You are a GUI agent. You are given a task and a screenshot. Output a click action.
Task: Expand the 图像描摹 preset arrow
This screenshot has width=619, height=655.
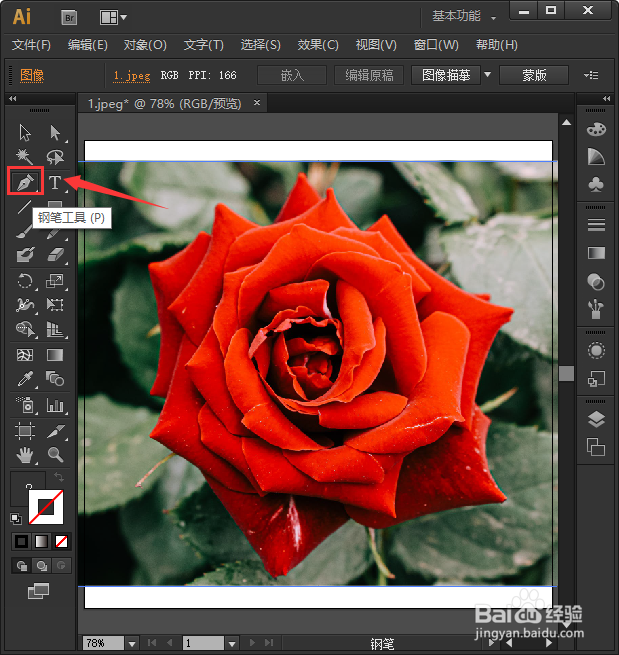pyautogui.click(x=487, y=75)
